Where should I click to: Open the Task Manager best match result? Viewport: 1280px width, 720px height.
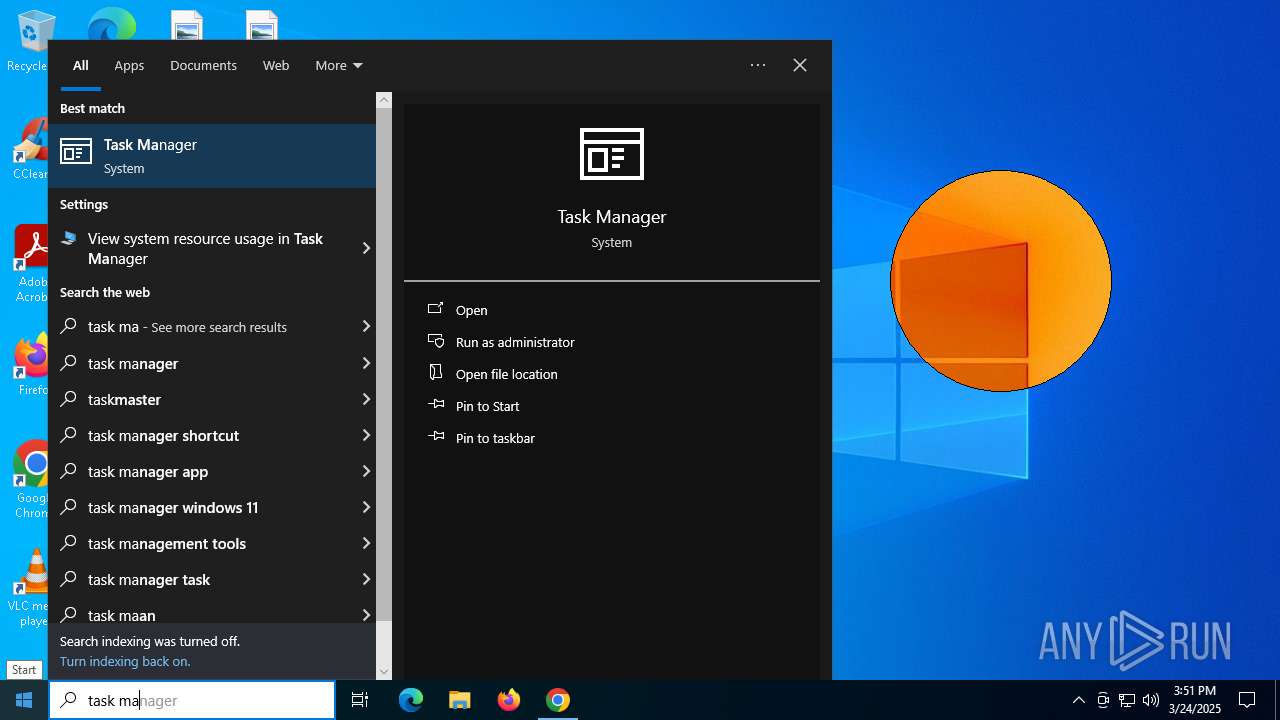coord(212,156)
